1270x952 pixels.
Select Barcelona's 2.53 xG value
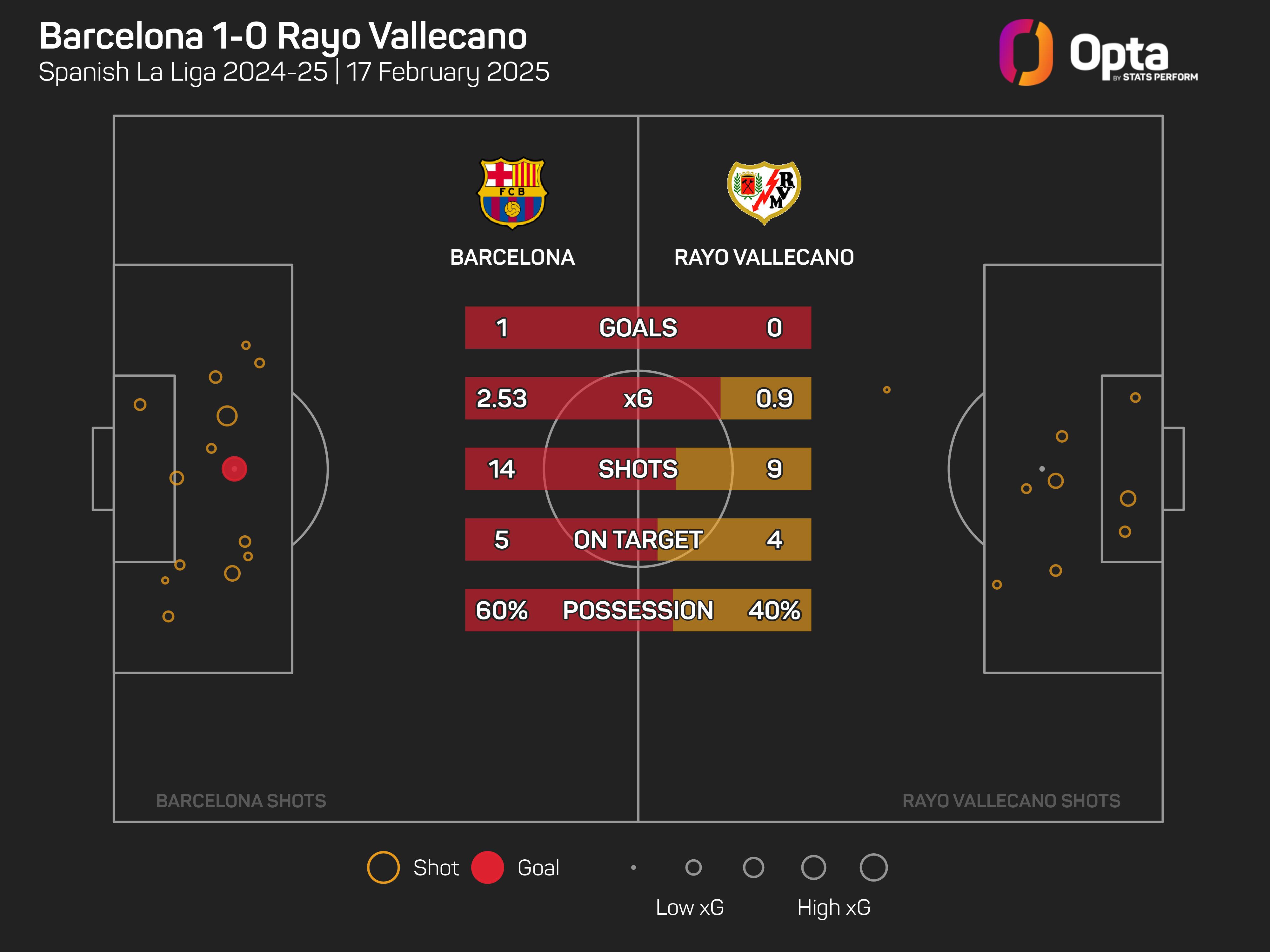(501, 398)
